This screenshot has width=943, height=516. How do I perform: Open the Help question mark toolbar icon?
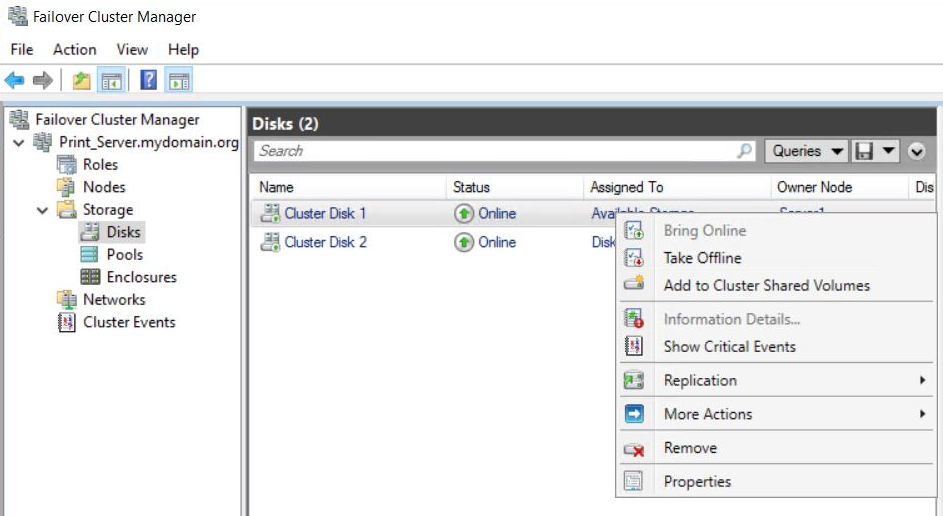[149, 80]
